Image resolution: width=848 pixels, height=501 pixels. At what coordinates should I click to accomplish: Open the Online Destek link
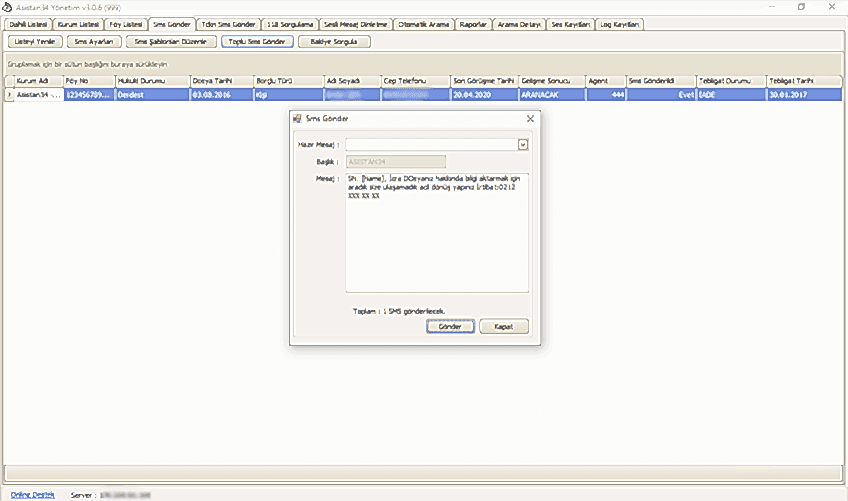click(x=28, y=494)
